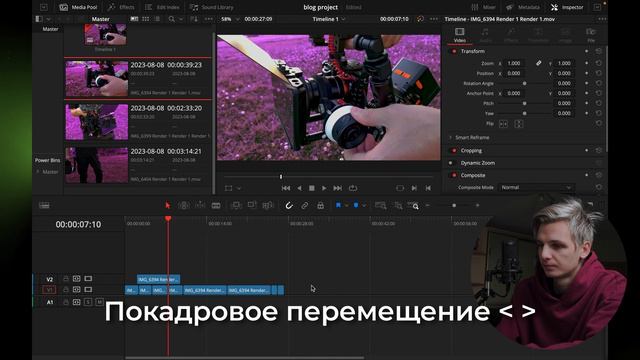Viewport: 640px width, 360px height.
Task: Select the V2 track IMG_6394 clip
Action: pyautogui.click(x=158, y=280)
